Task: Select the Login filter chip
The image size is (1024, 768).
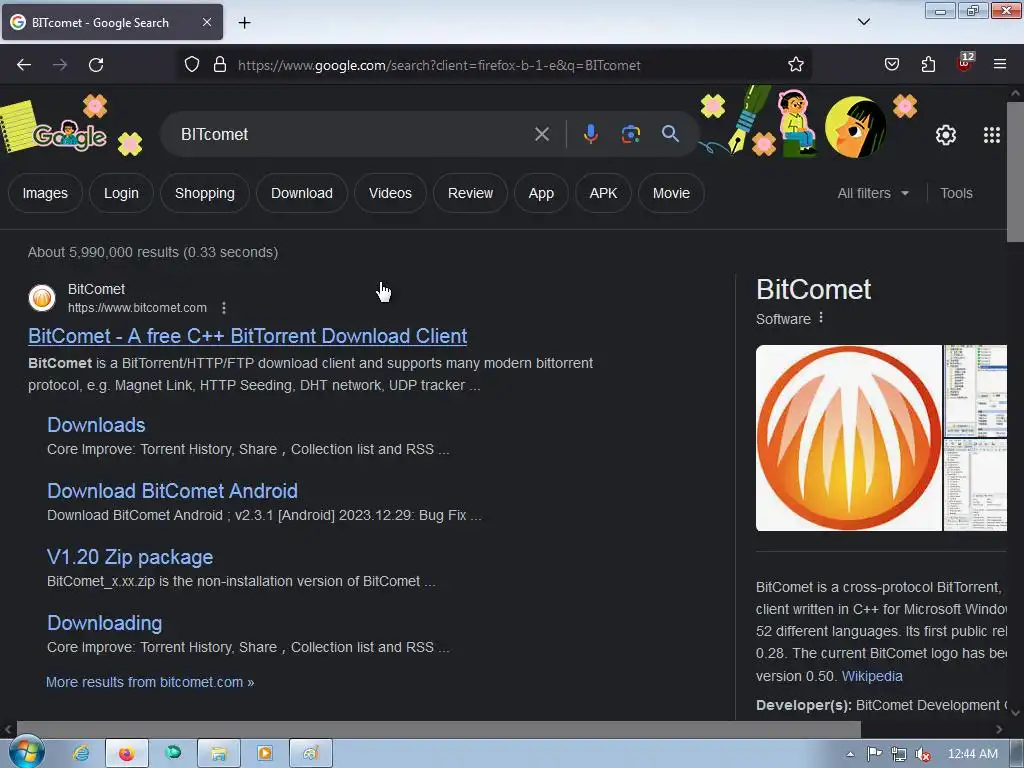Action: click(x=121, y=193)
